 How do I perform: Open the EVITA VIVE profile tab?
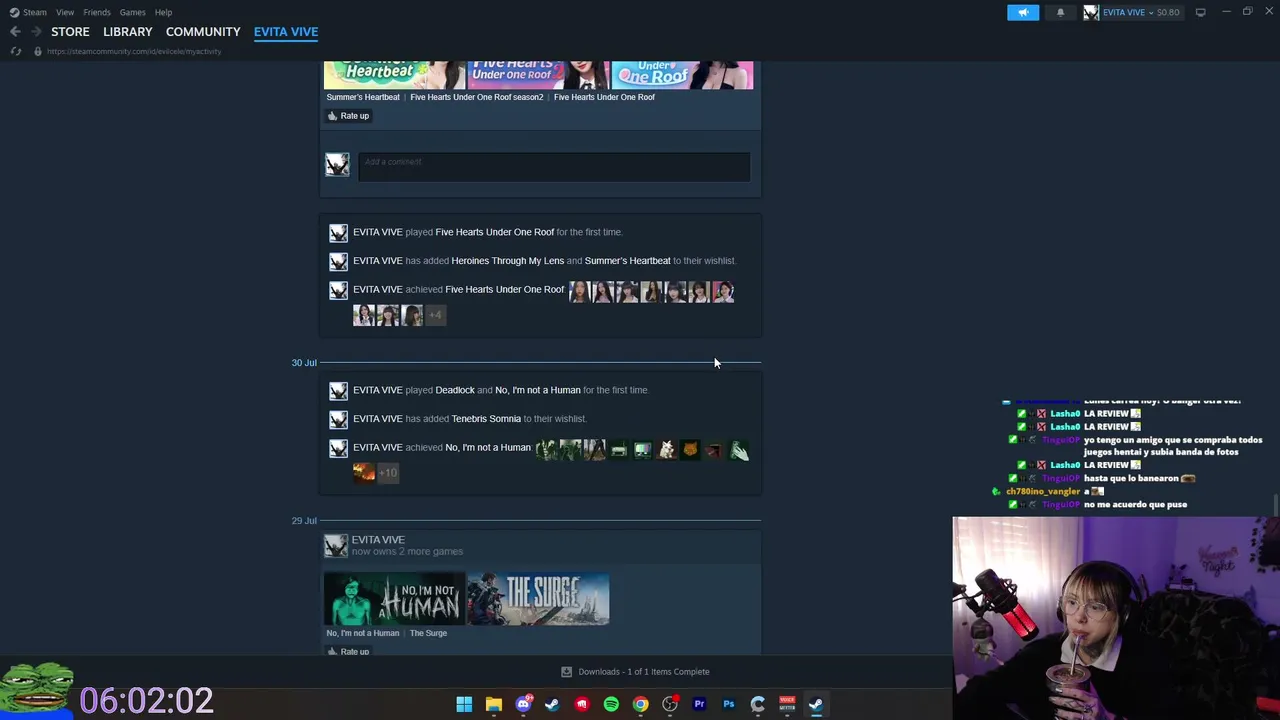(x=286, y=32)
